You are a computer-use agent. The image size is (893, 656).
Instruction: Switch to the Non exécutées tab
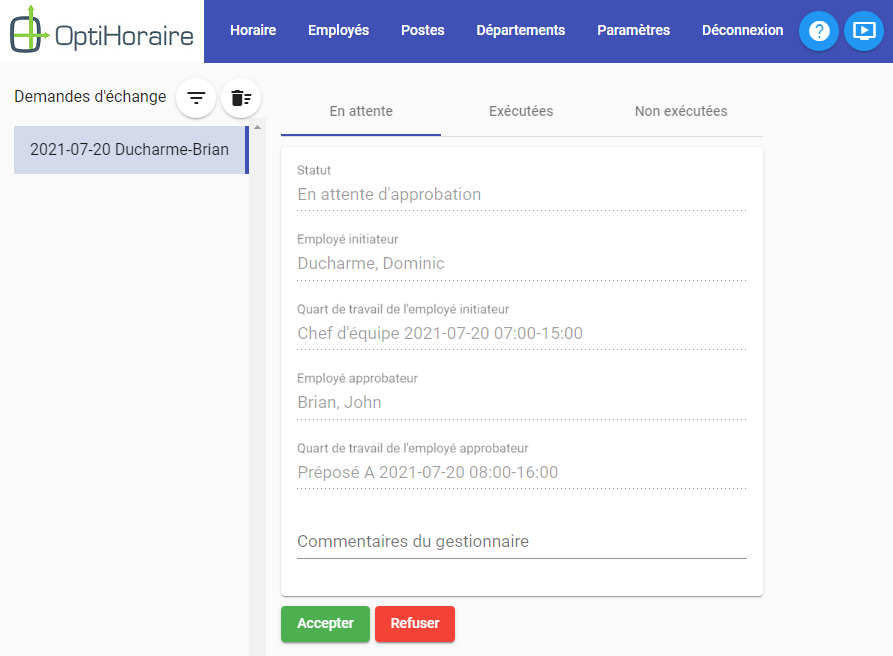681,112
